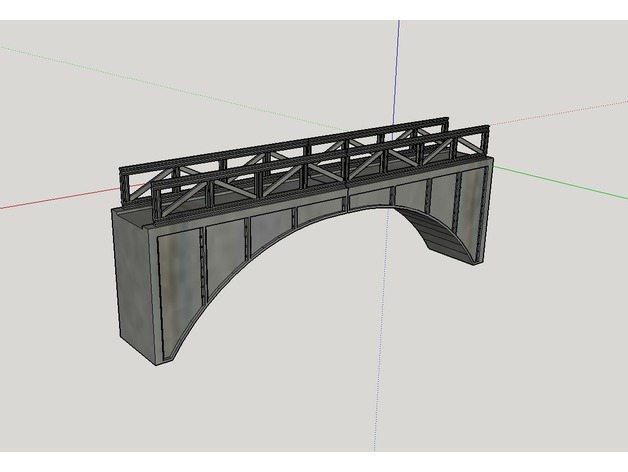Select the center seam on the bridge's front face

(346, 200)
